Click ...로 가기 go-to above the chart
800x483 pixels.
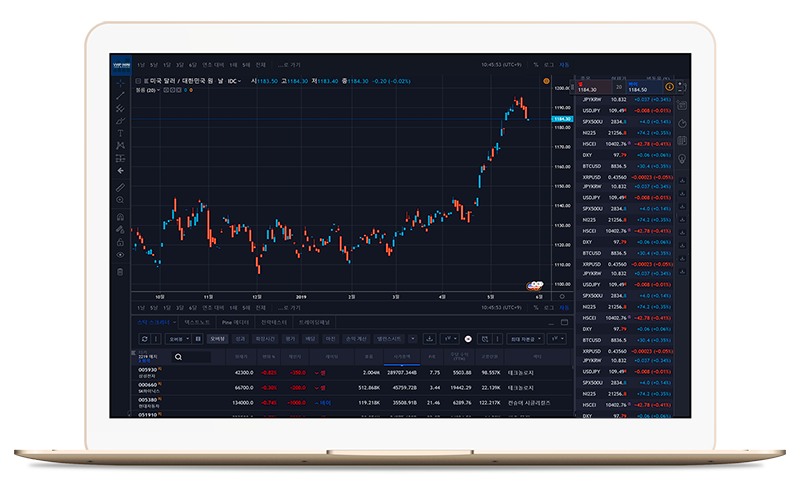tap(289, 65)
